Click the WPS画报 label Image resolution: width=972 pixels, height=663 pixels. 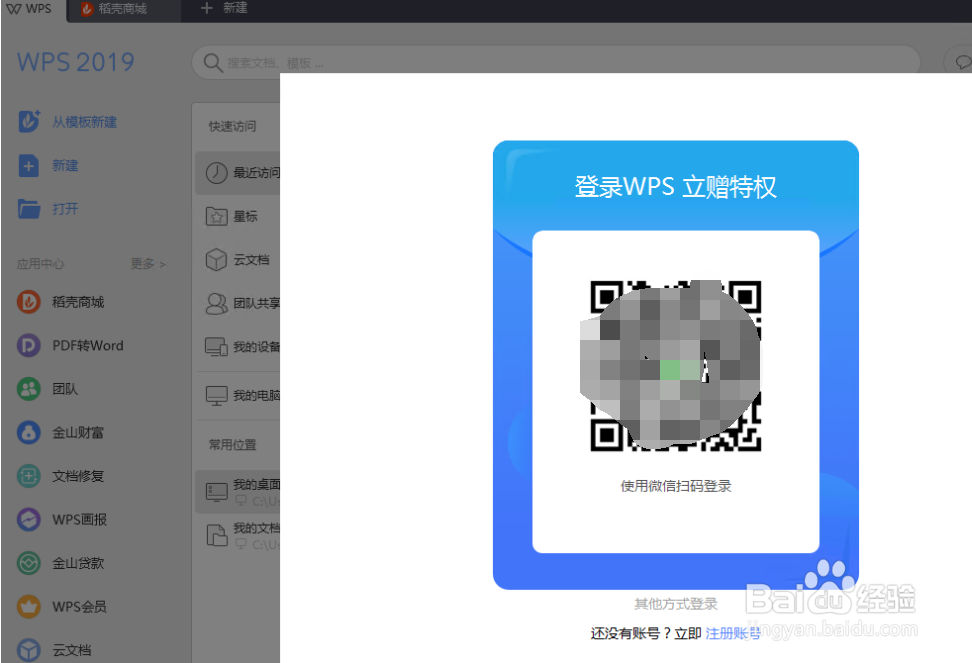[79, 520]
